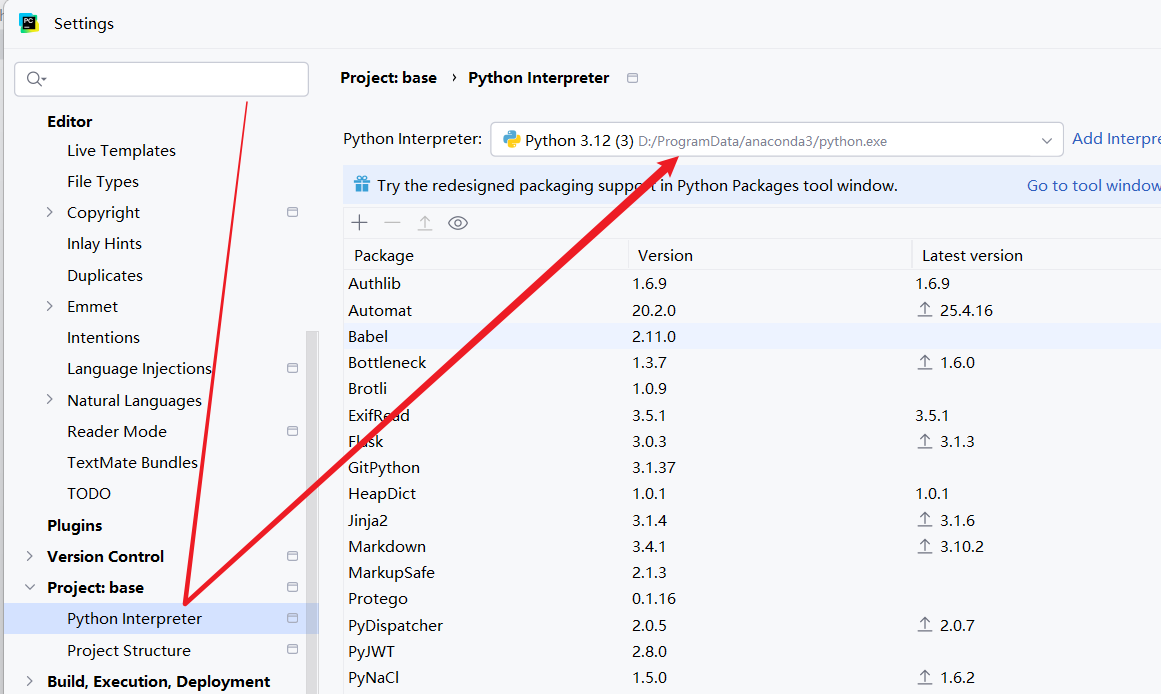Click the upgrade arrow for Flask 3.1.3
The width and height of the screenshot is (1161, 694).
click(x=925, y=441)
